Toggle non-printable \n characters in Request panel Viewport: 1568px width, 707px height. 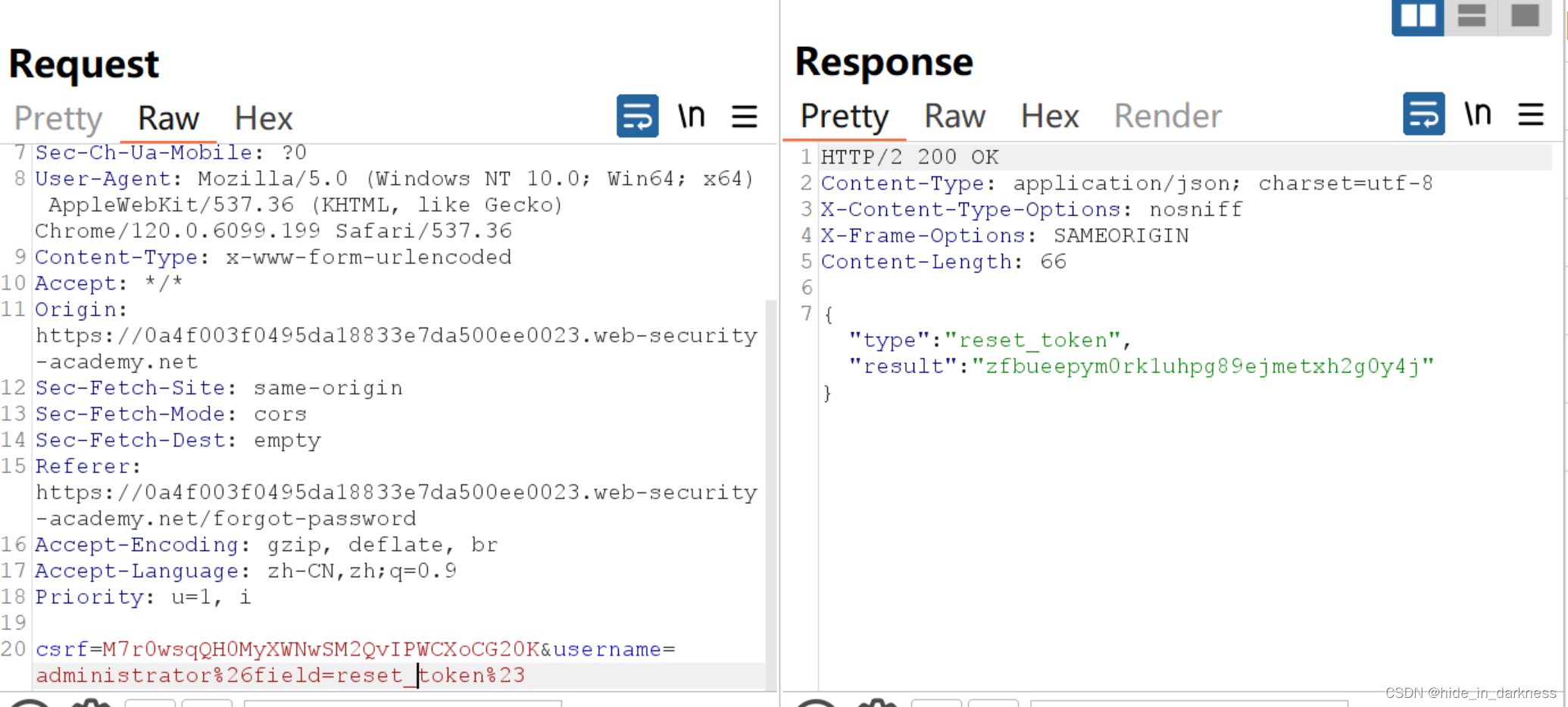pos(692,116)
